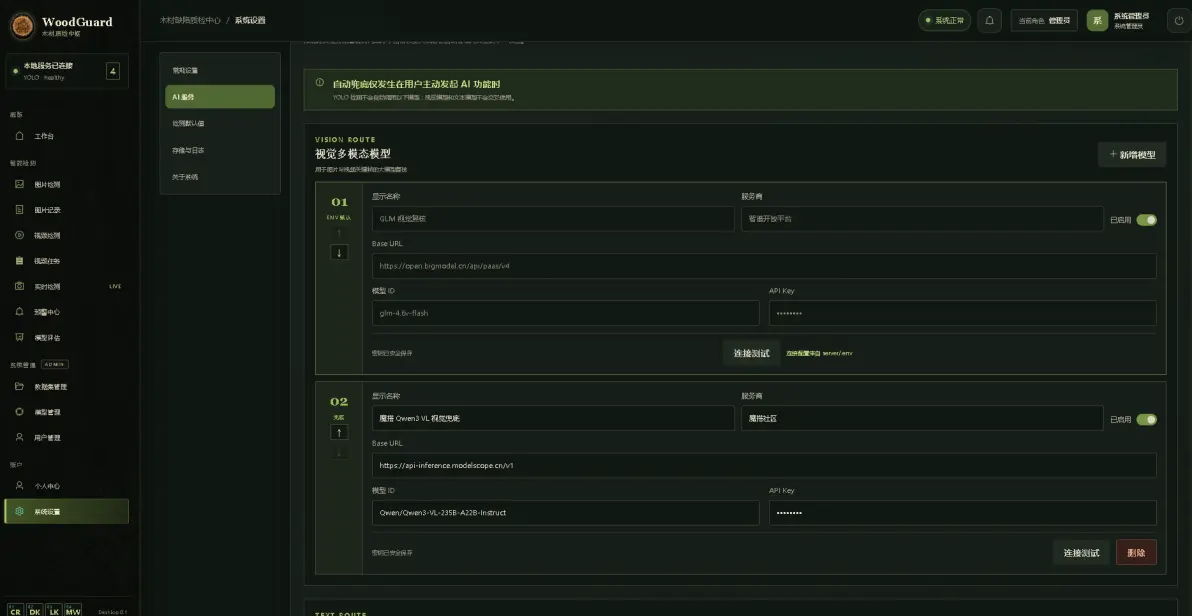Click 连接测试 for the GLM model
Screen dimensions: 1192x616
coord(751,353)
